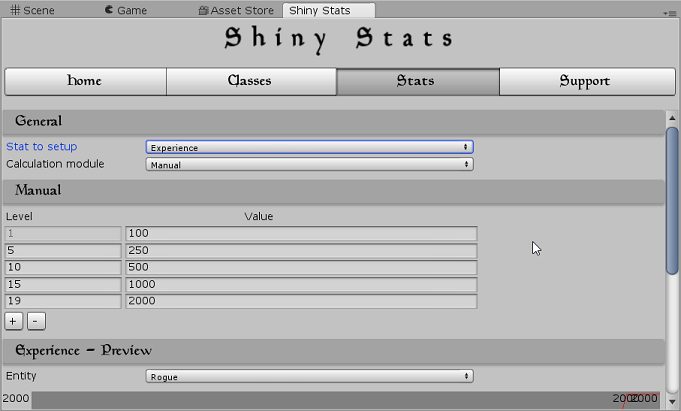
Task: Go to the Home section
Action: (85, 81)
